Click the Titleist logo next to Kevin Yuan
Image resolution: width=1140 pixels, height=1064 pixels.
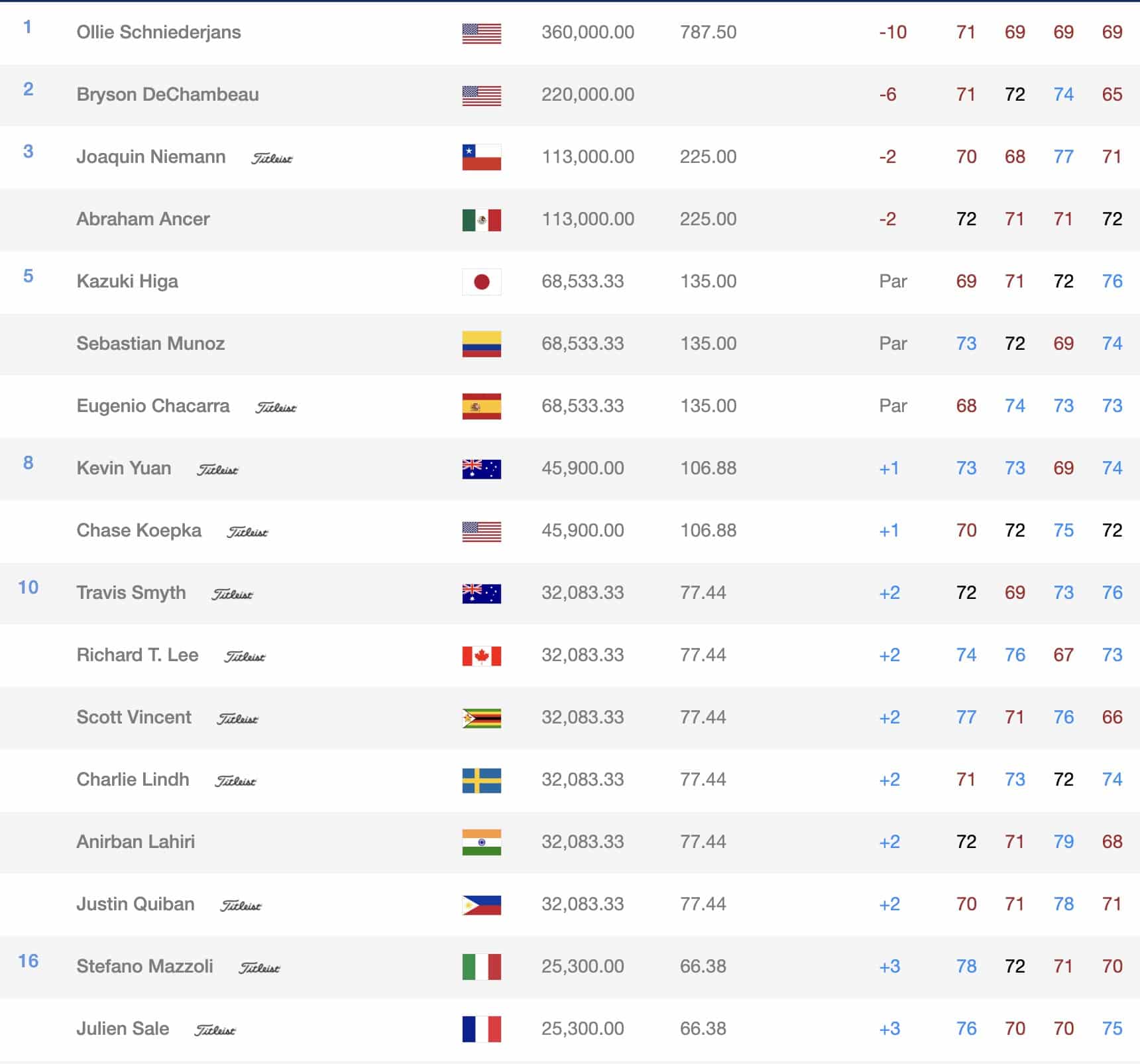(217, 470)
